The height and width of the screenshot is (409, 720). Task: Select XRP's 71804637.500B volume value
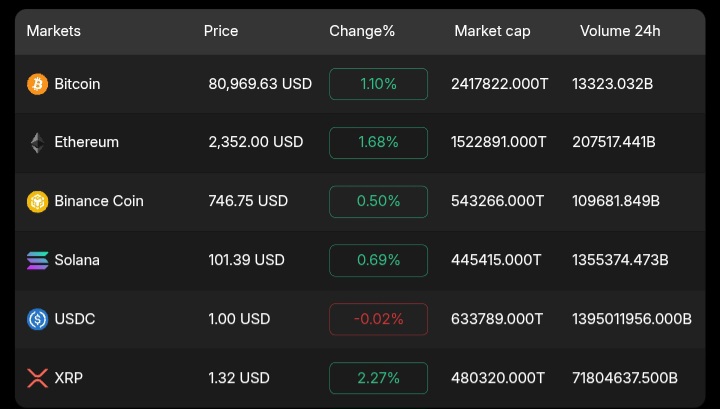pyautogui.click(x=625, y=378)
